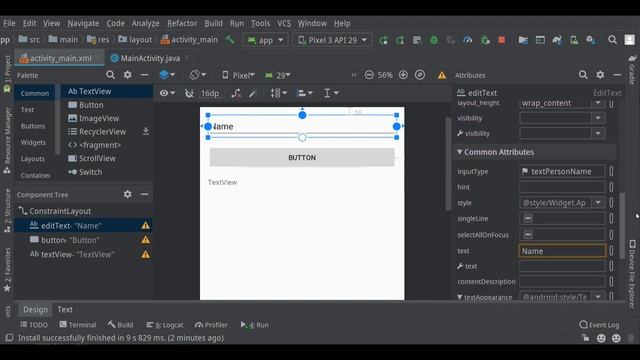640x360 pixels.
Task: Switch to the Text editor tab
Action: pos(65,309)
